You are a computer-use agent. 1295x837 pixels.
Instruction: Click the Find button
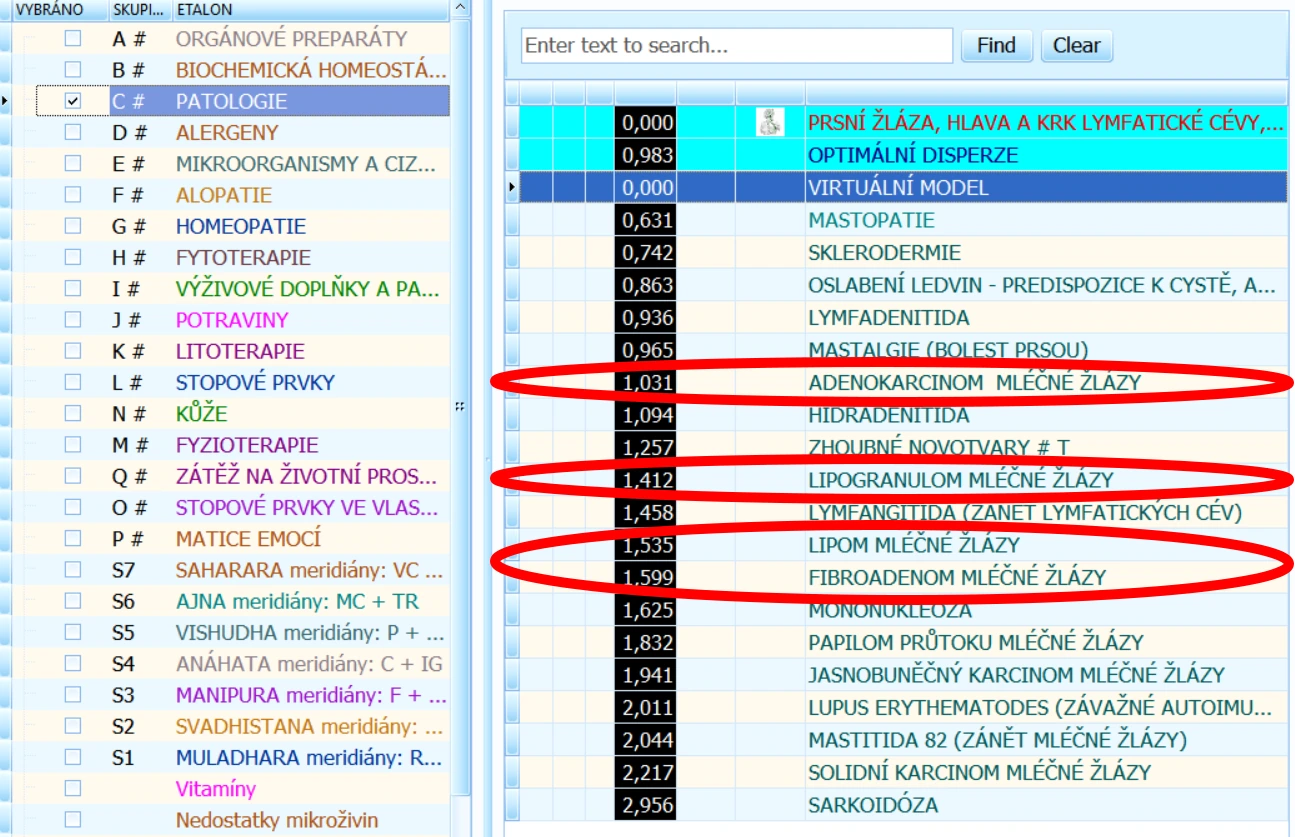tap(996, 45)
